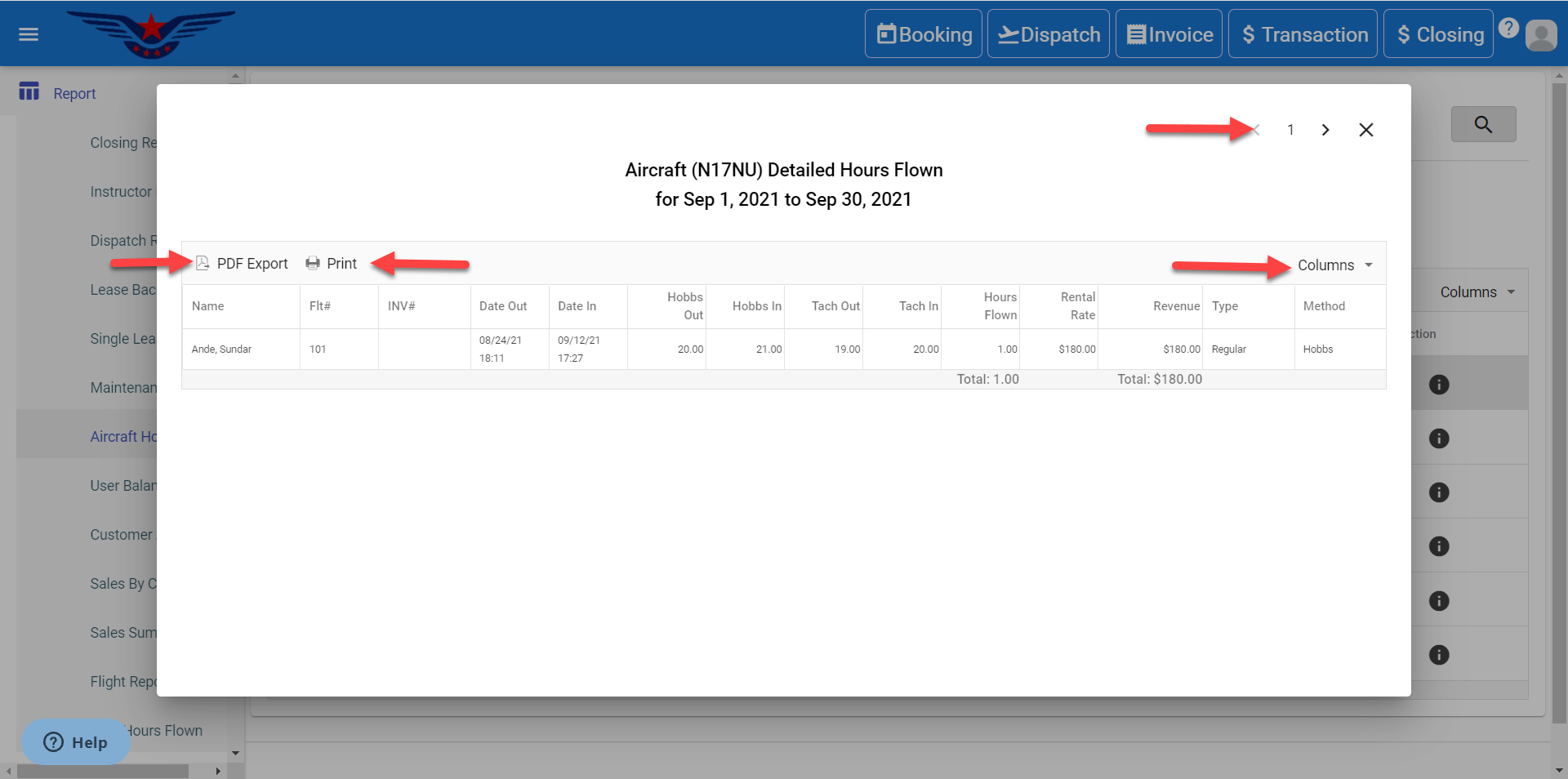1568x779 pixels.
Task: Click the search magnifier button
Action: [1483, 124]
